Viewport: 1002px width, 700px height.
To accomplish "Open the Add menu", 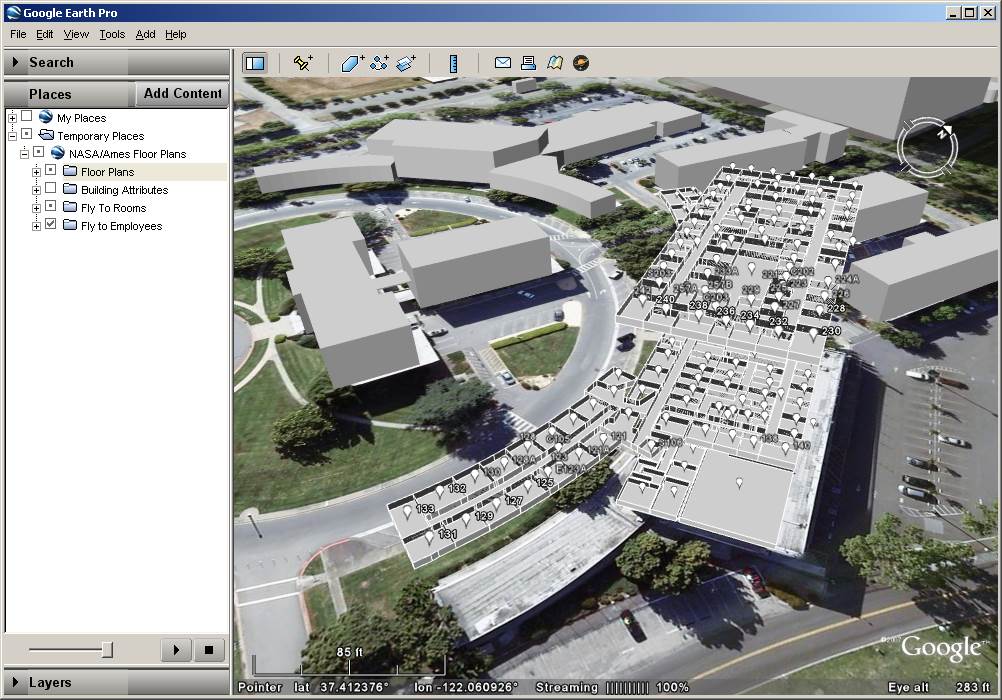I will pos(146,35).
